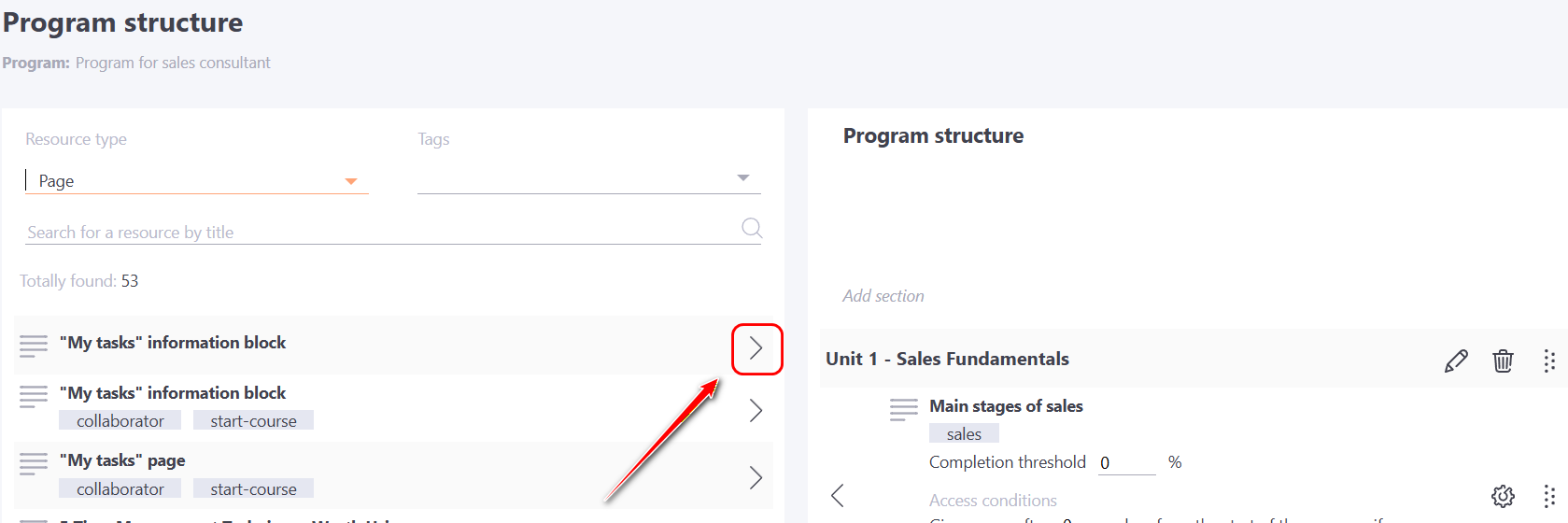1568x523 pixels.
Task: Edit Unit 1 with pencil icon
Action: (x=1456, y=360)
